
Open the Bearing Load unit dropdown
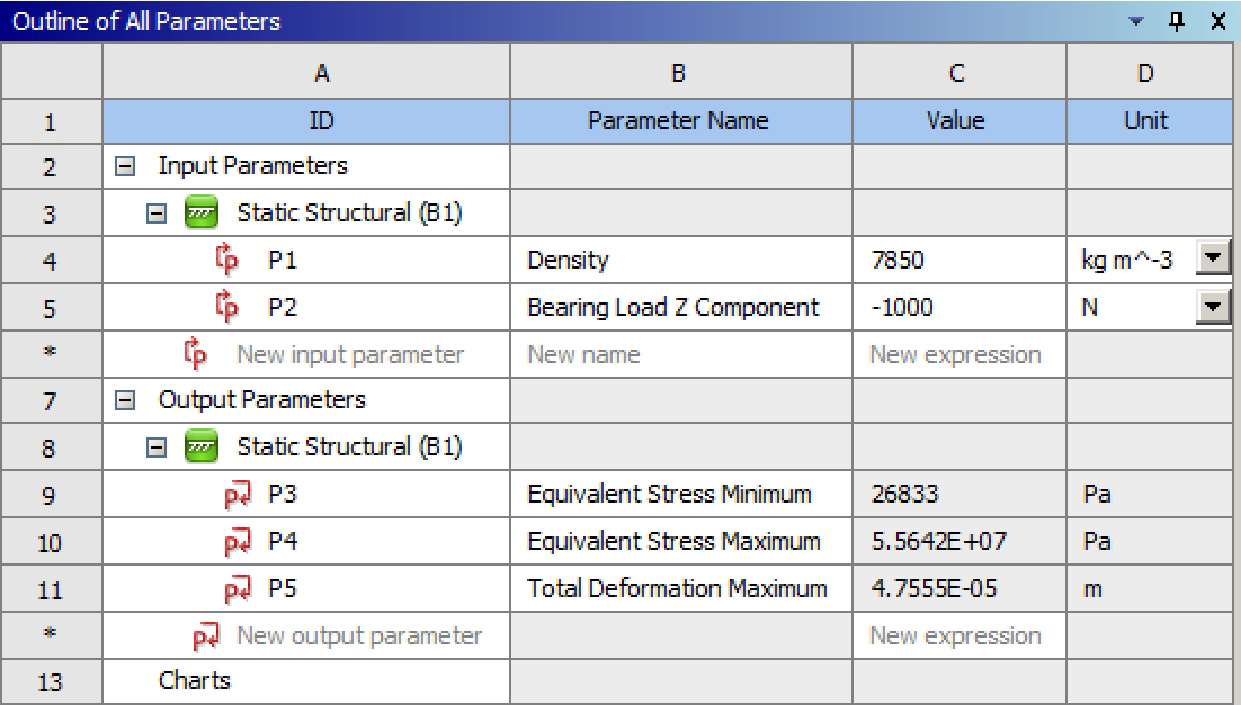(1210, 307)
